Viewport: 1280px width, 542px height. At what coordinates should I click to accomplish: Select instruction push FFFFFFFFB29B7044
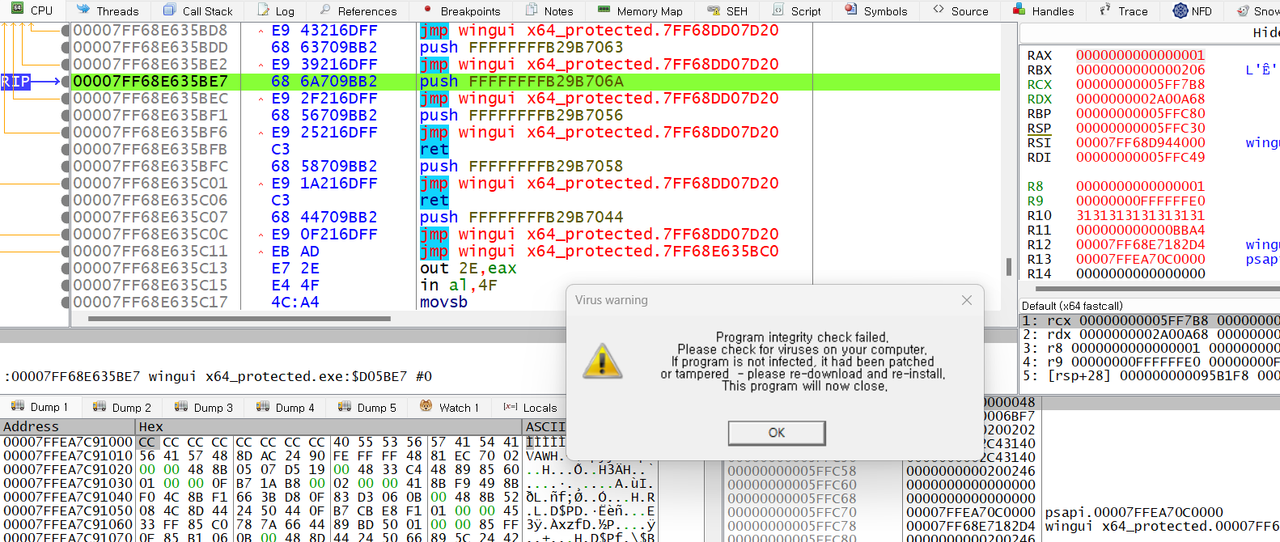point(522,218)
